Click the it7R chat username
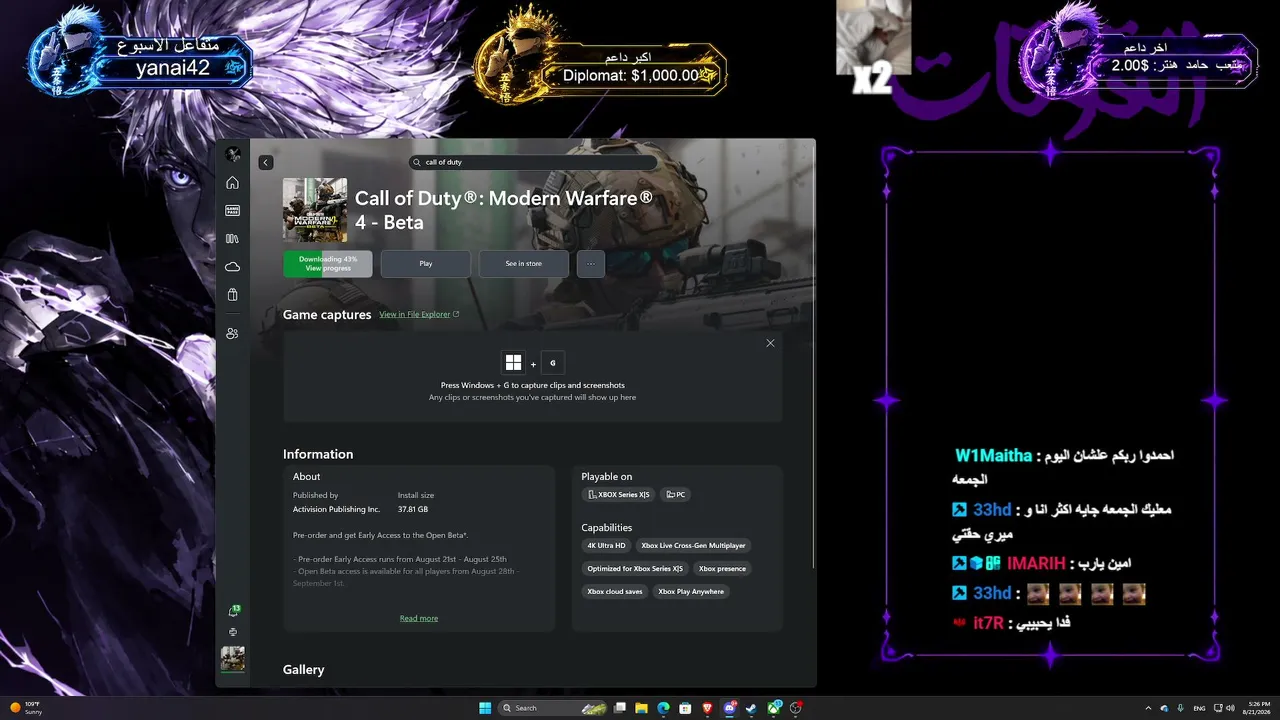 987,623
